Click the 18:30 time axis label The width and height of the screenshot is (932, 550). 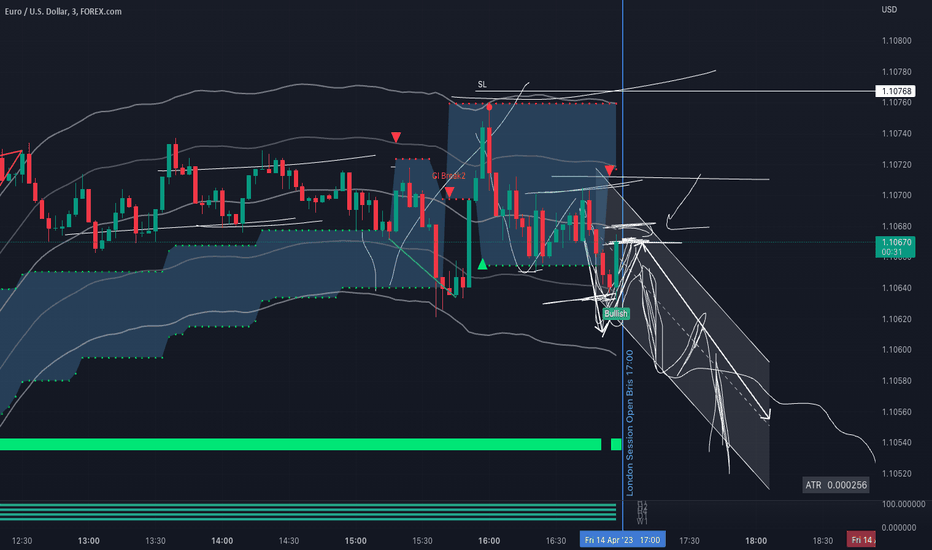[823, 540]
